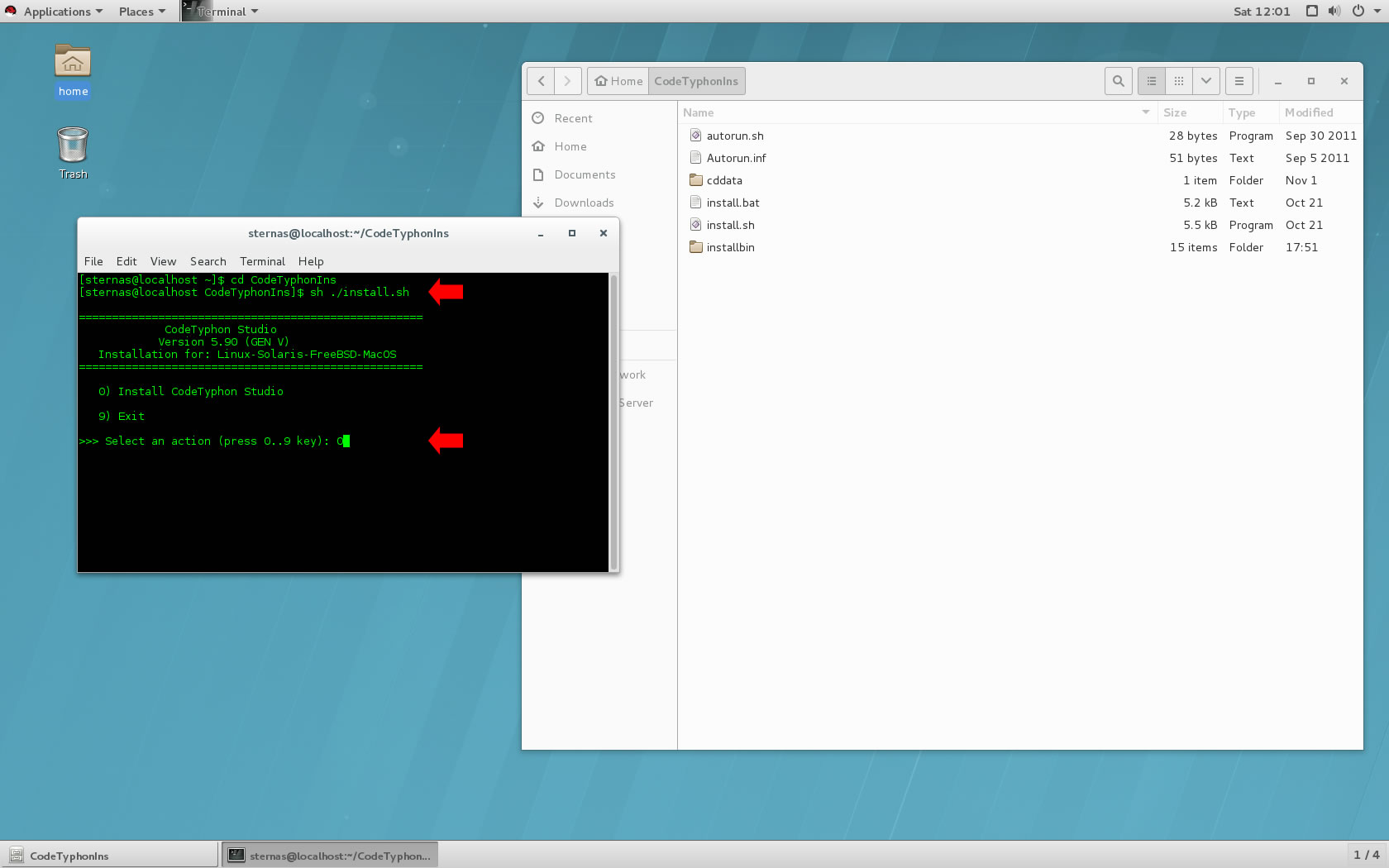Switch to CodeTyphonIns taskbar window

tap(110, 856)
